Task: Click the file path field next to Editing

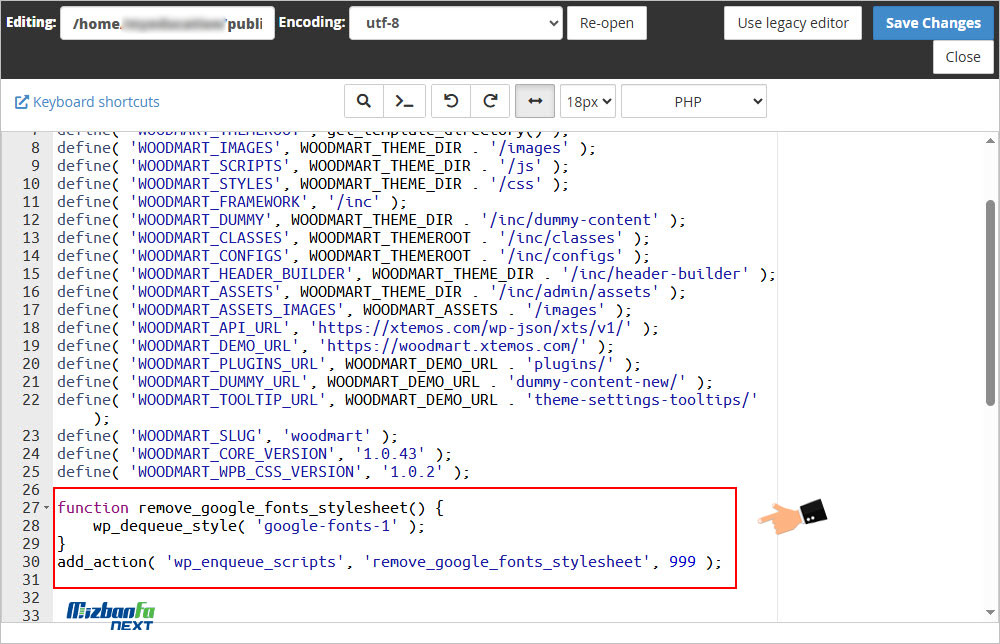Action: (167, 23)
